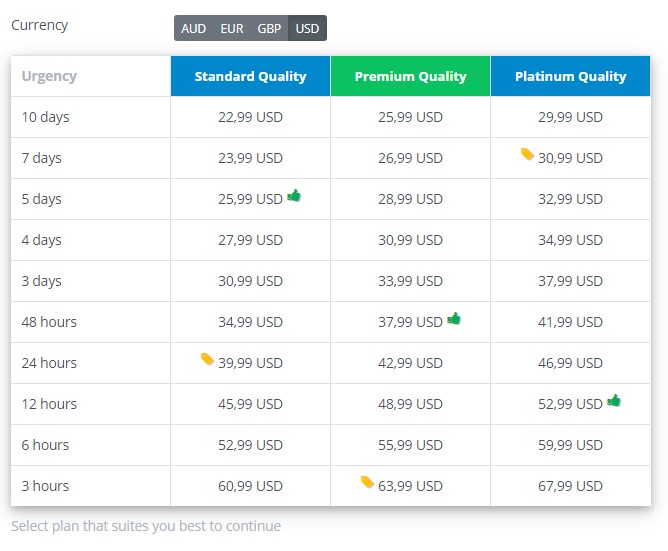Switch currency to EUR
This screenshot has height=551, width=668.
[232, 29]
